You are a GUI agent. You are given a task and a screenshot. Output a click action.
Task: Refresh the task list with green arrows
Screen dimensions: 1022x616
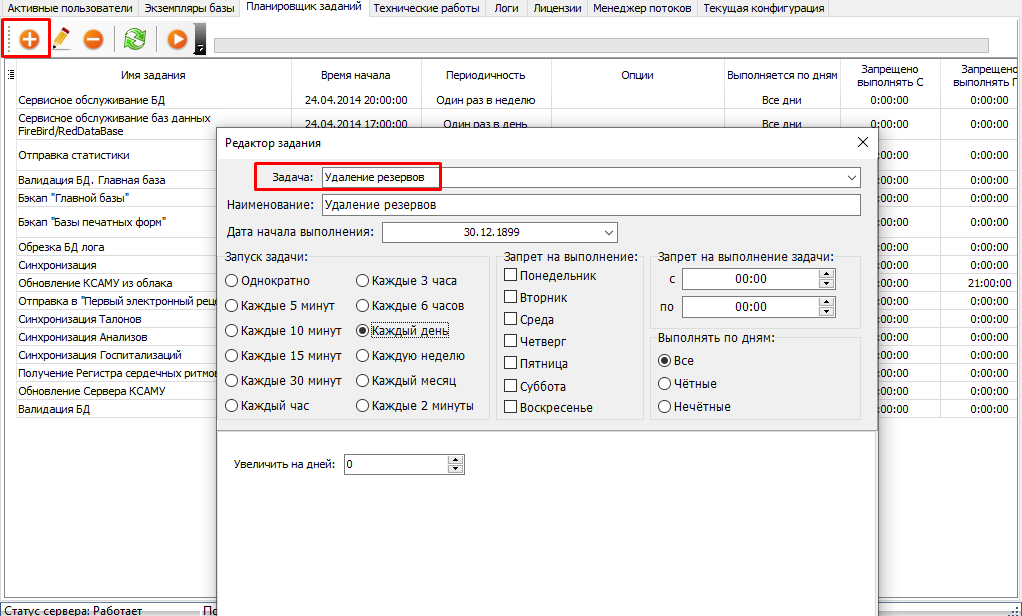[135, 39]
